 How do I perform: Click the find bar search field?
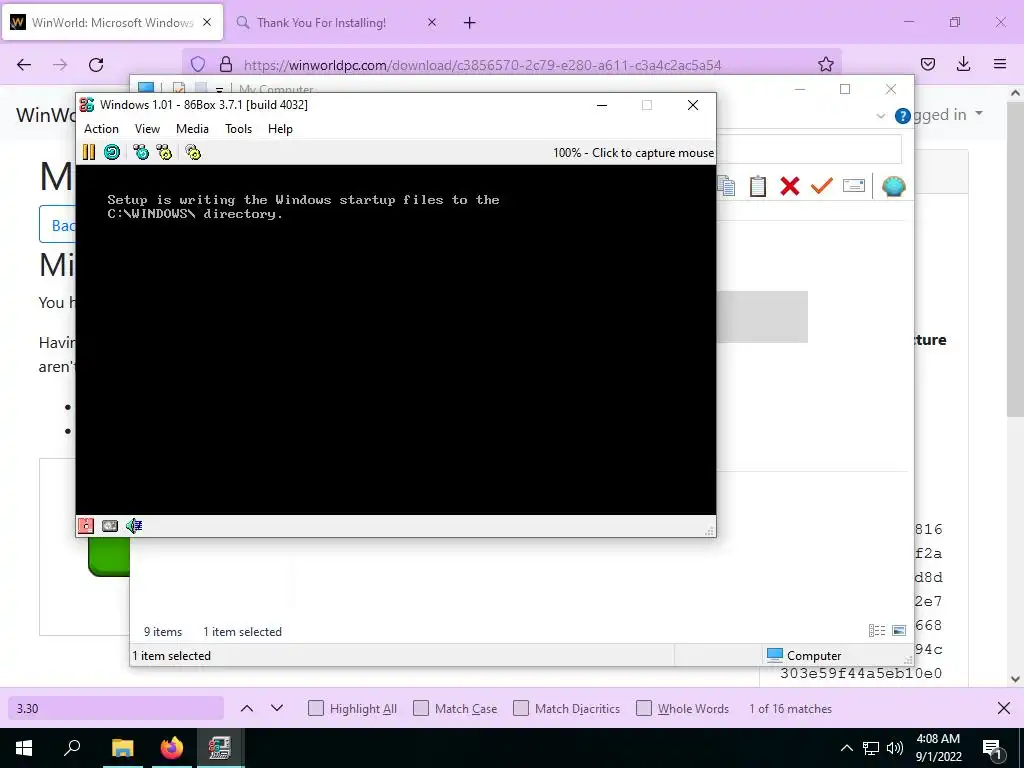[116, 709]
